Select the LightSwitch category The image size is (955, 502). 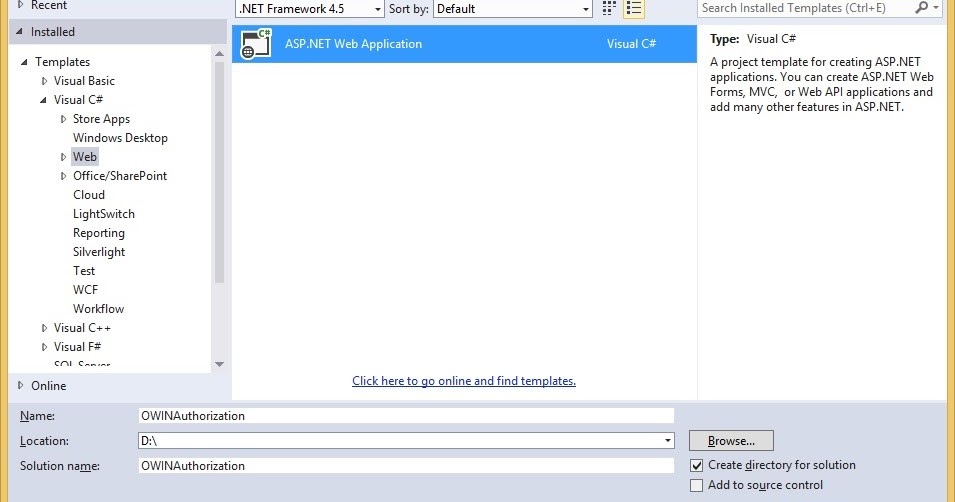tap(104, 214)
